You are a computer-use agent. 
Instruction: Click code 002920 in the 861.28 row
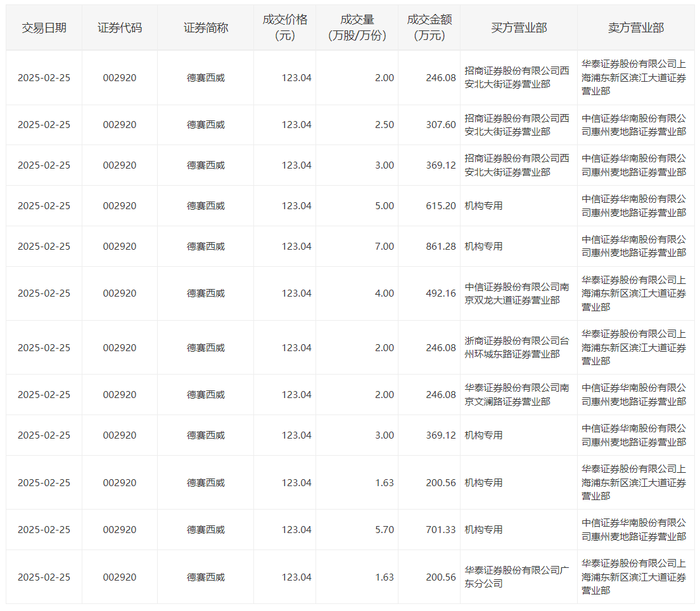[x=120, y=246]
